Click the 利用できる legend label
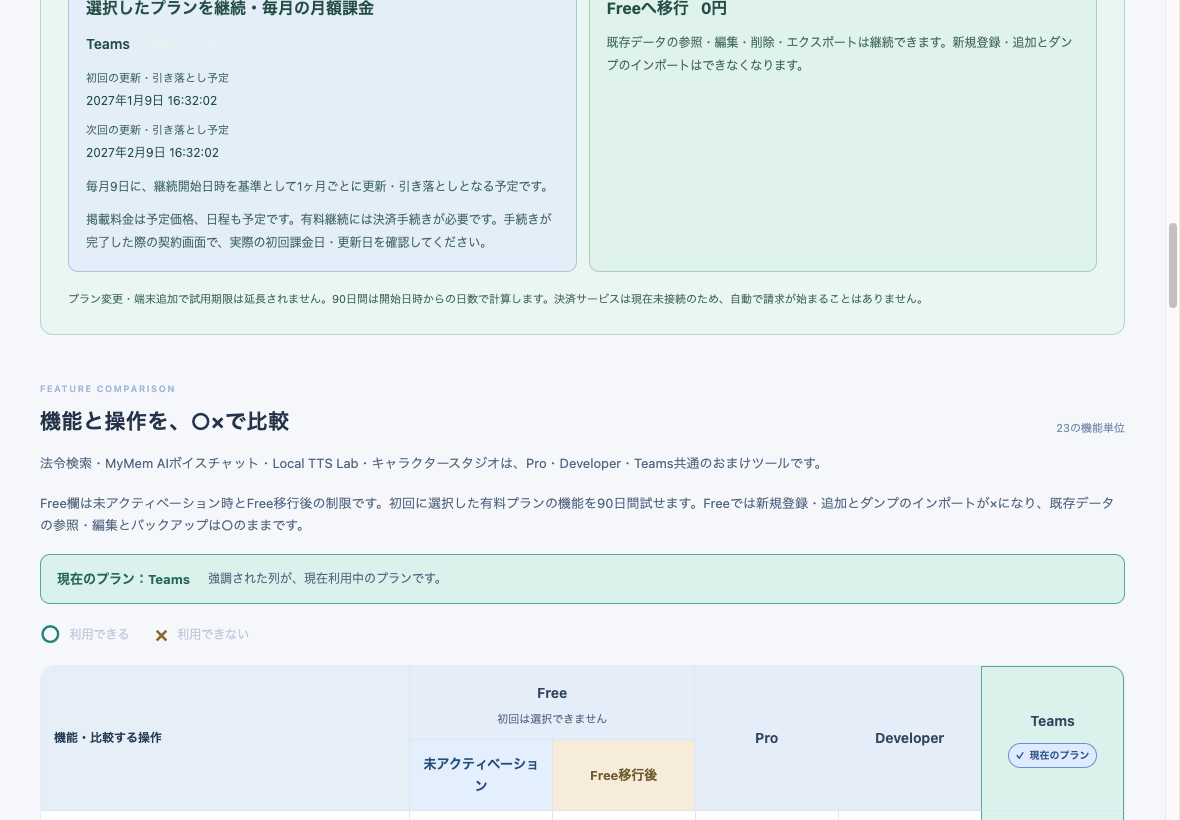The image size is (1180, 820). [x=99, y=634]
